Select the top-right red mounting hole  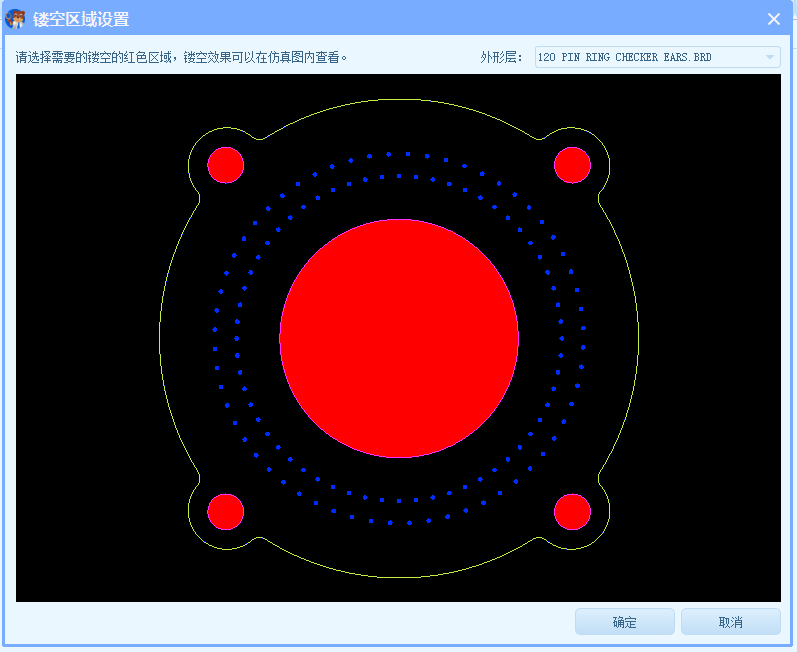point(572,165)
